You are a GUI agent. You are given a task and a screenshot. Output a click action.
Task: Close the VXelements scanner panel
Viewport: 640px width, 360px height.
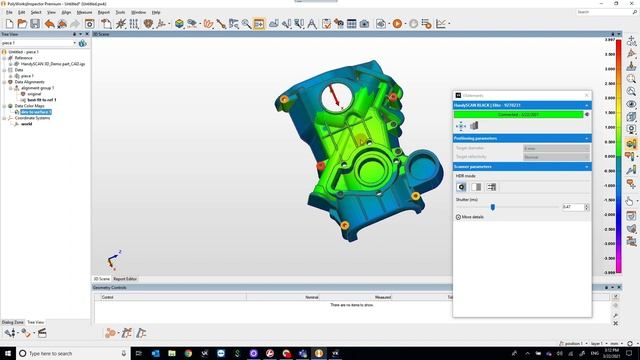pyautogui.click(x=587, y=96)
